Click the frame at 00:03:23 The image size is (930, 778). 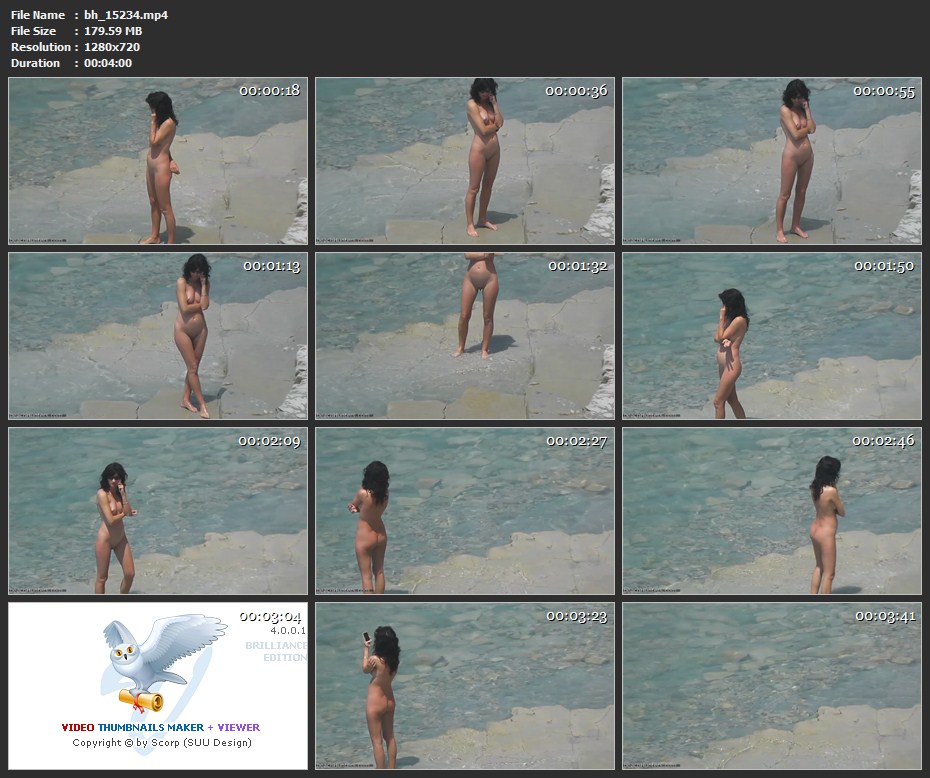(465, 685)
